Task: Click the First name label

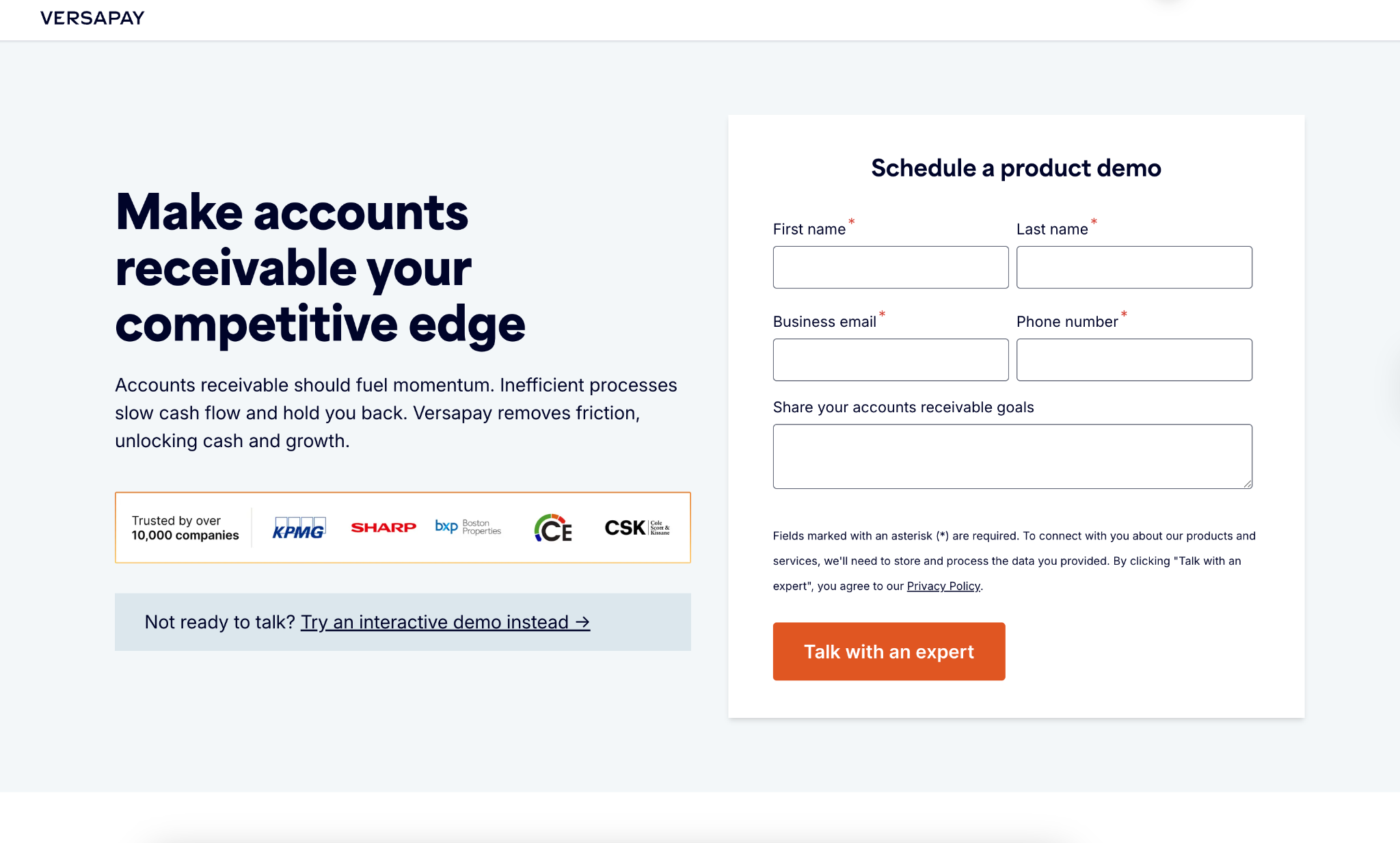Action: pos(809,230)
